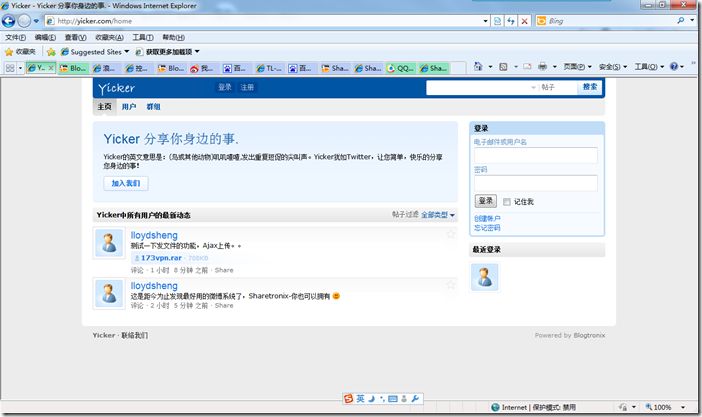
Task: Star the 173vpn.rar post
Action: (451, 234)
